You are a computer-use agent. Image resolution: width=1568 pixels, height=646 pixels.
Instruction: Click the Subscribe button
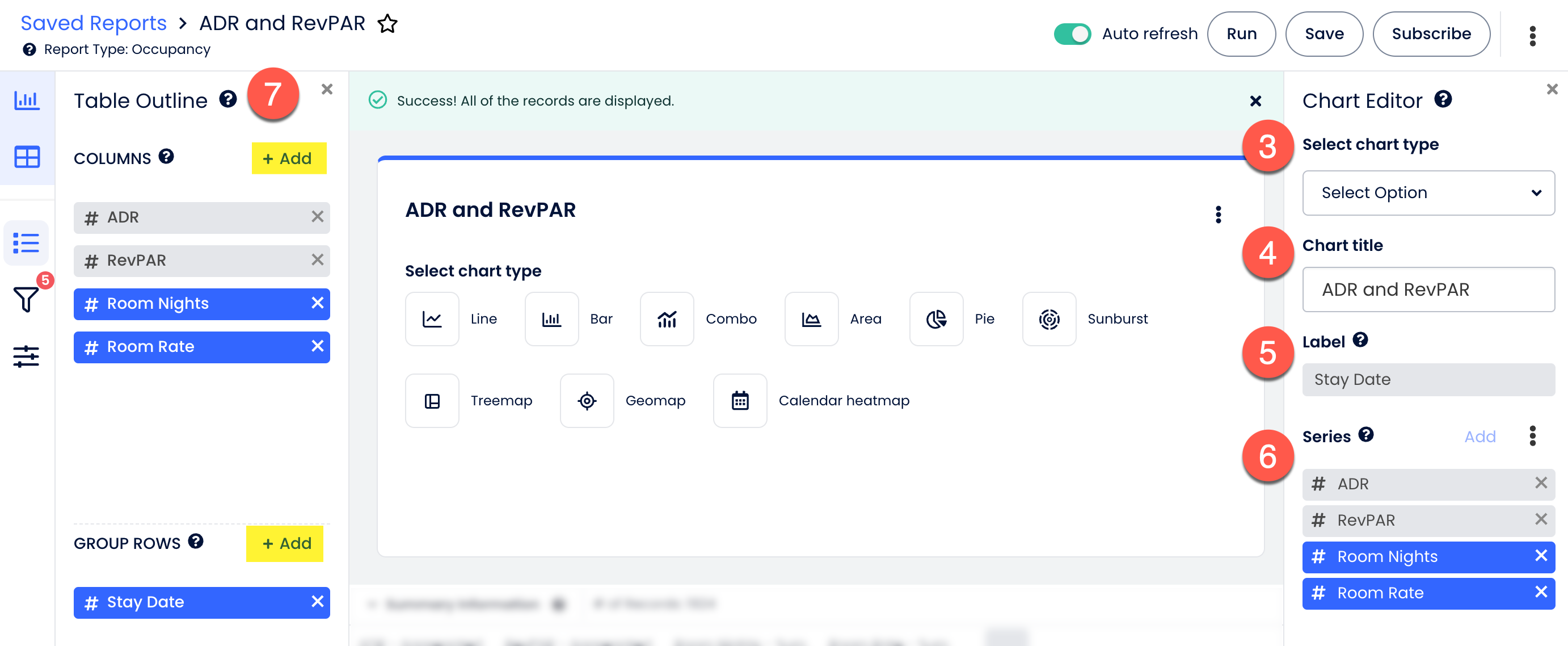(x=1431, y=33)
